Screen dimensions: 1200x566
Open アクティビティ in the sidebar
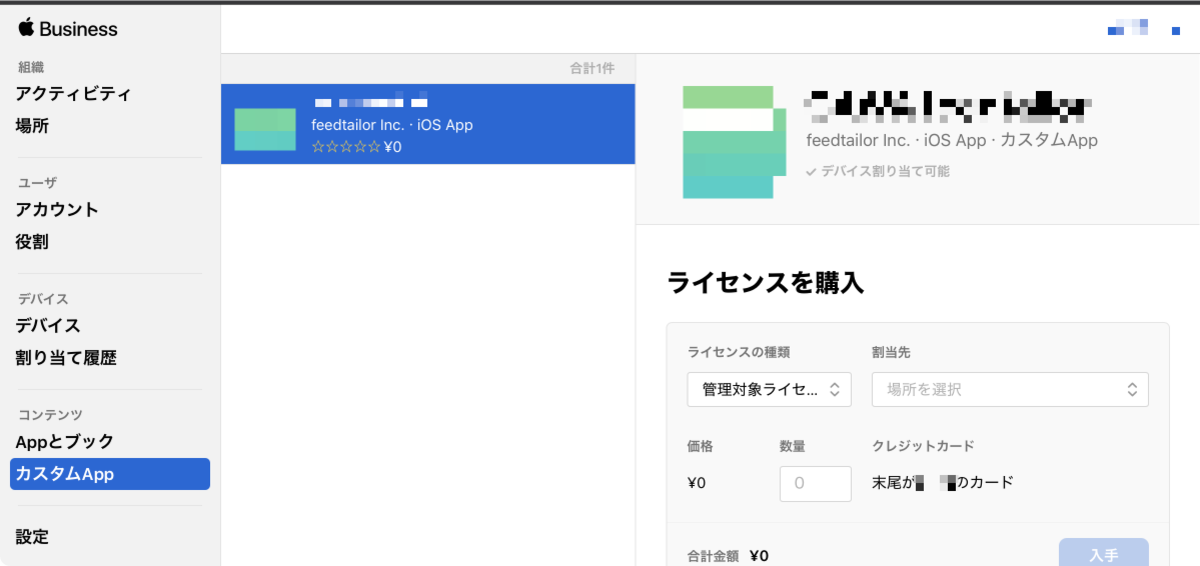73,94
